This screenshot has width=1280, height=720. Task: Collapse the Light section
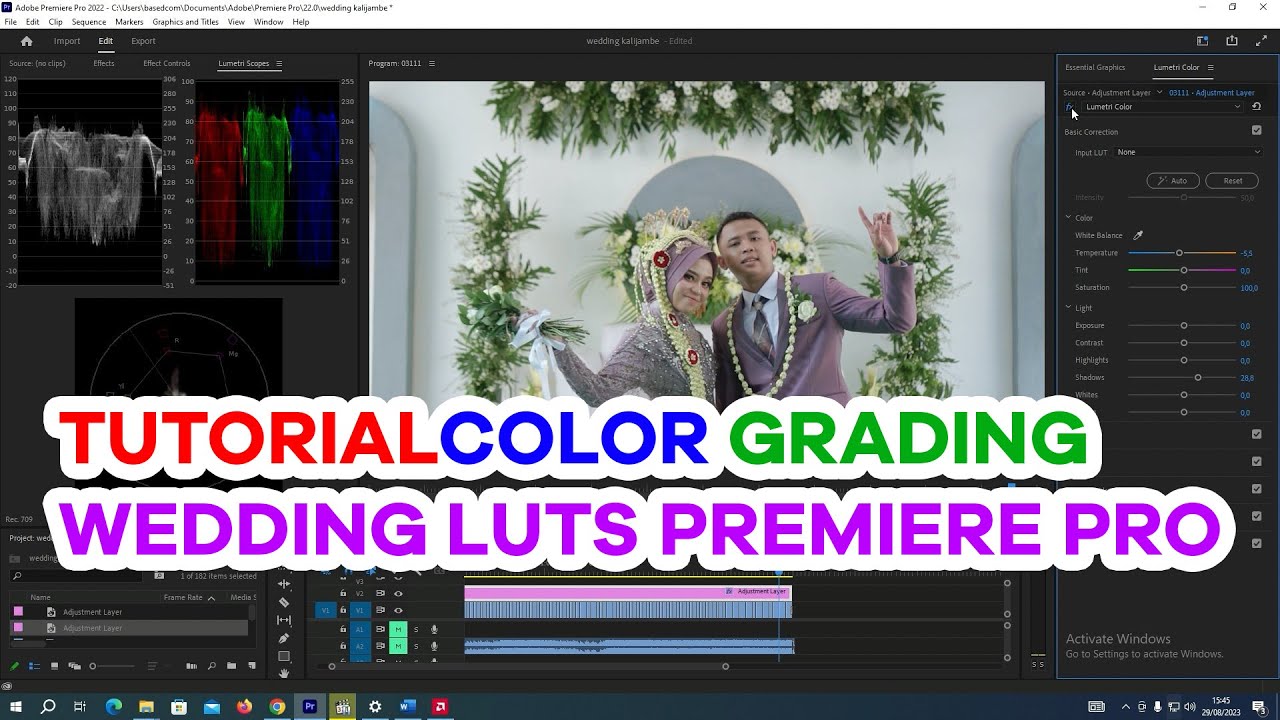pyautogui.click(x=1068, y=308)
